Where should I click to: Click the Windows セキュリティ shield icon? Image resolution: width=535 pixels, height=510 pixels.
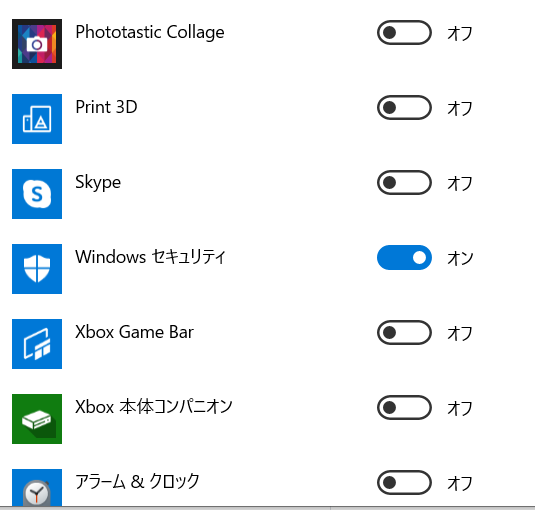[37, 269]
